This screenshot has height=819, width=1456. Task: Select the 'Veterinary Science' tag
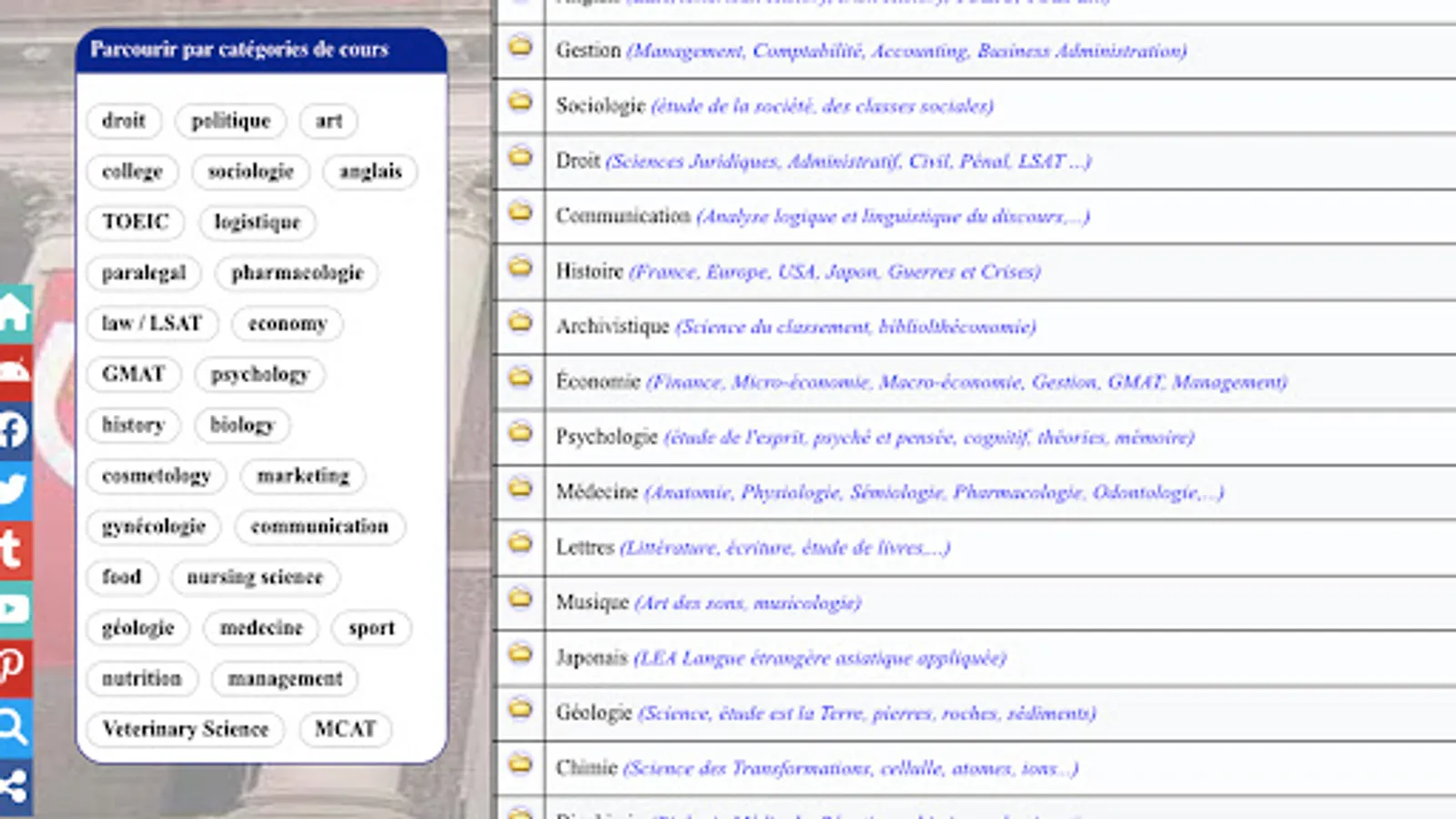pyautogui.click(x=186, y=729)
